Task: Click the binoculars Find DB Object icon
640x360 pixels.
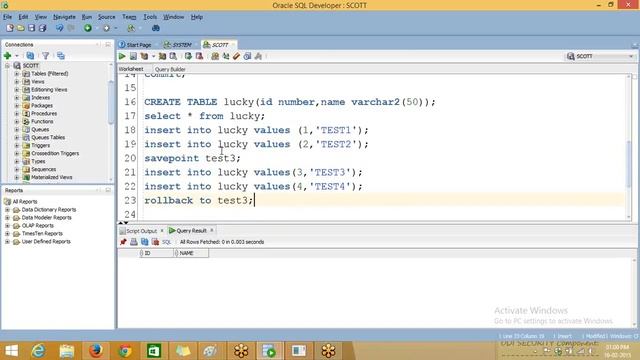Action: click(x=156, y=28)
